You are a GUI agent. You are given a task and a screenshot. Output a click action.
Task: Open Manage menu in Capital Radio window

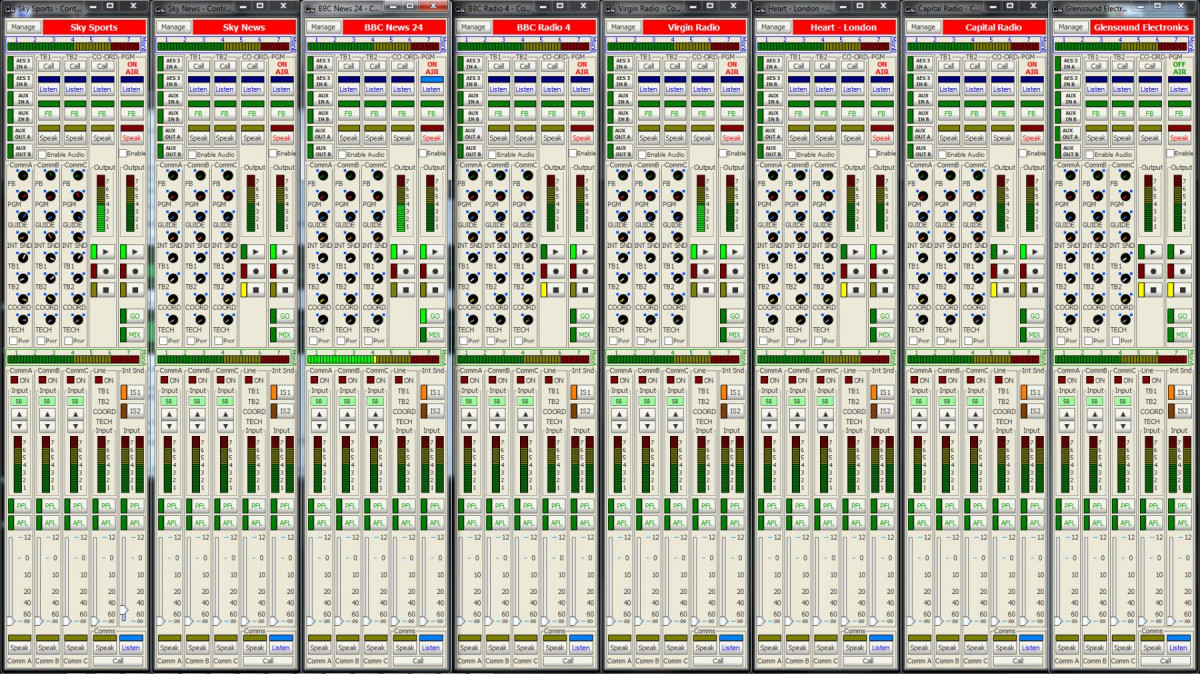(922, 27)
